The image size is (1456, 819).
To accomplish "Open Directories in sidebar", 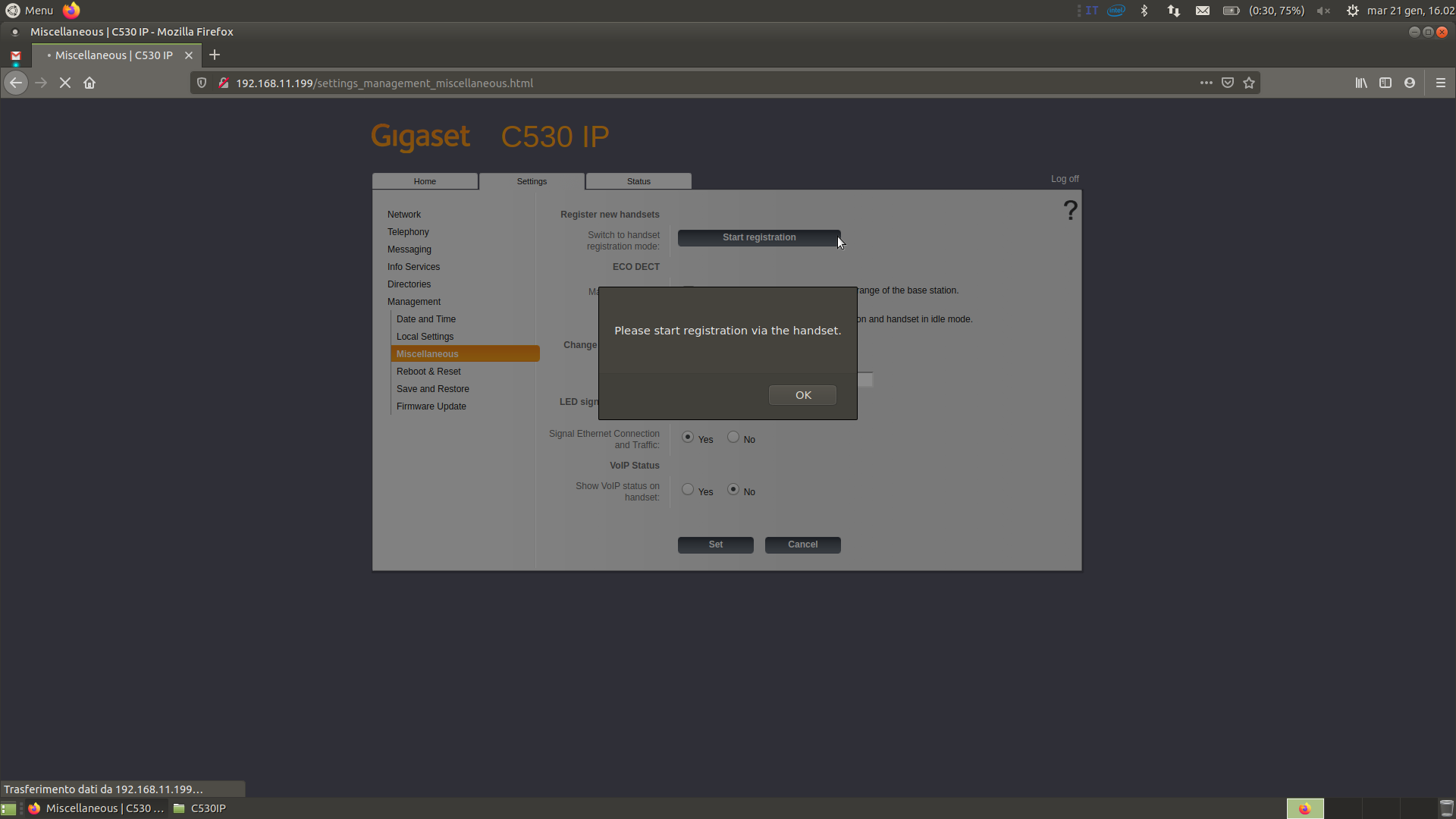I will 409,284.
